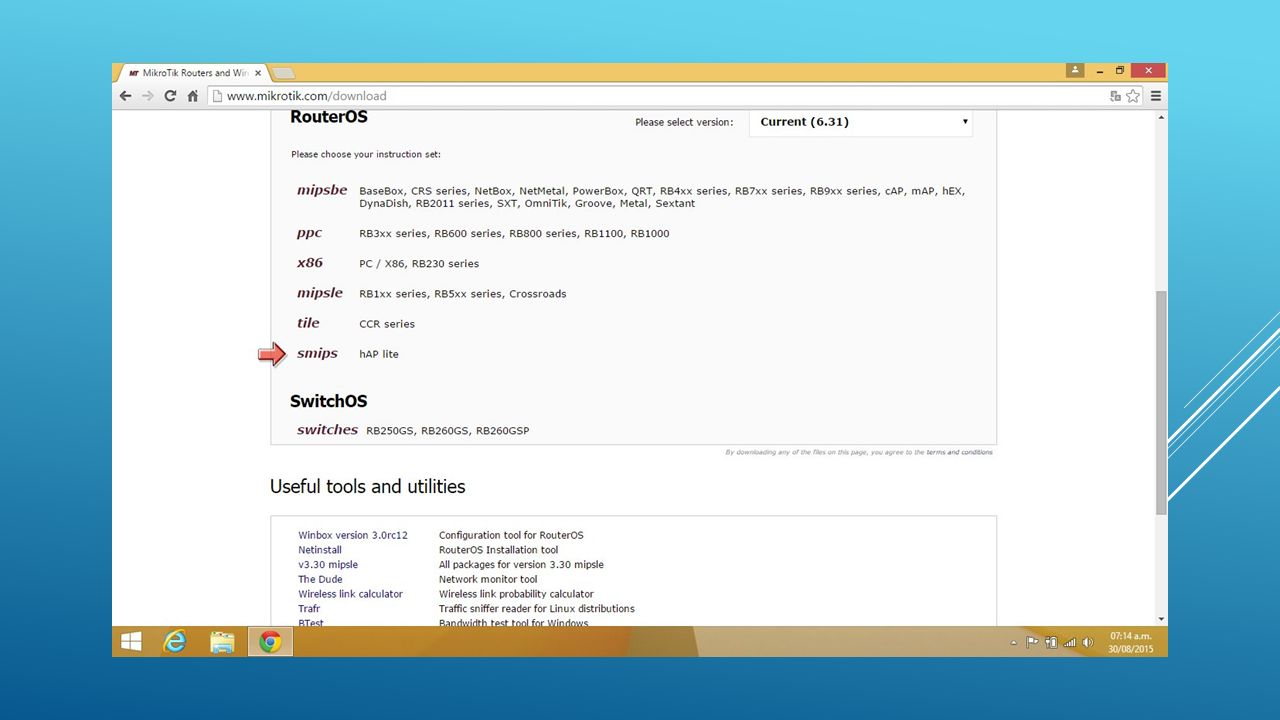Close the MikroTik tab
Image resolution: width=1280 pixels, height=720 pixels.
258,73
